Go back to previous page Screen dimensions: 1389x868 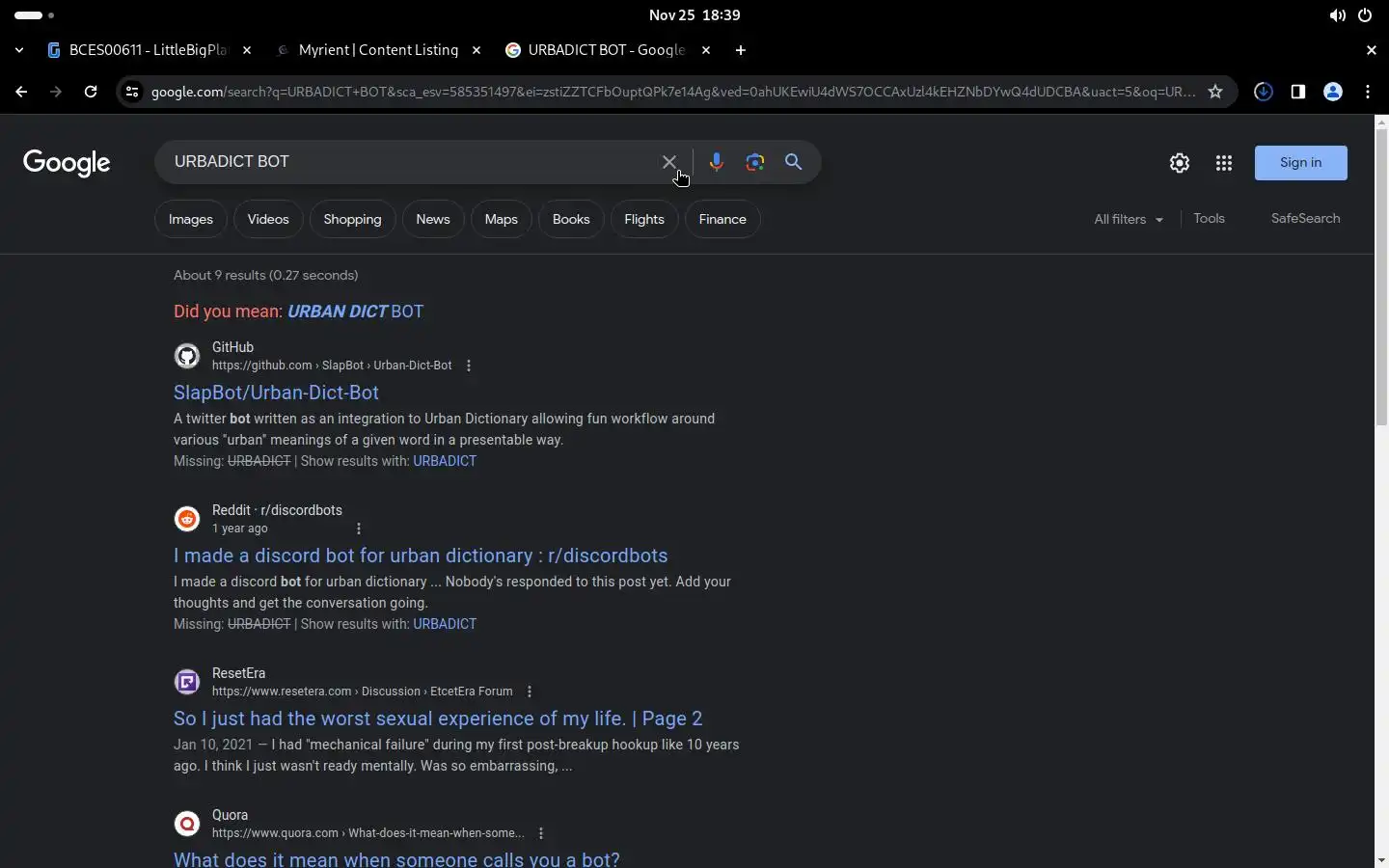click(x=21, y=92)
